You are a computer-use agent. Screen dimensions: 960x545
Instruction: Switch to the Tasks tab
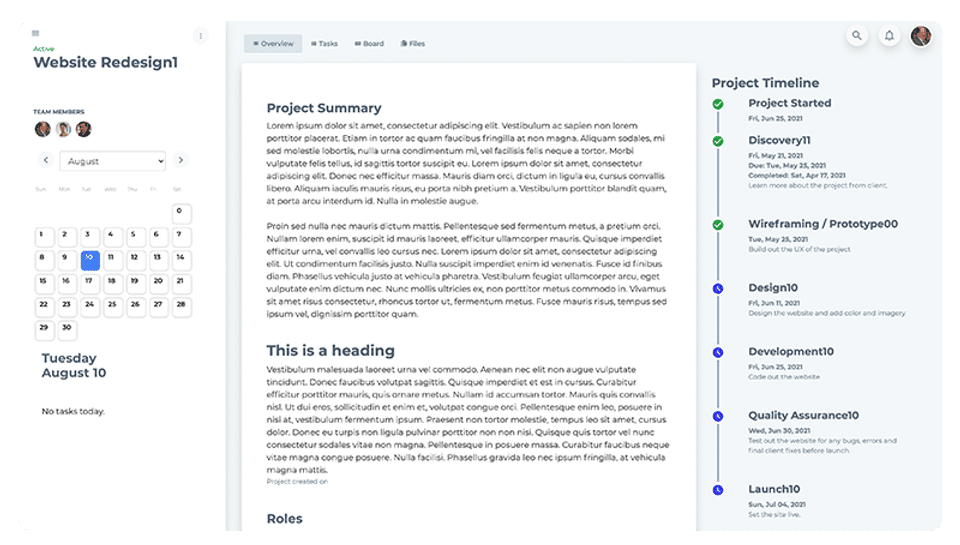[x=325, y=44]
